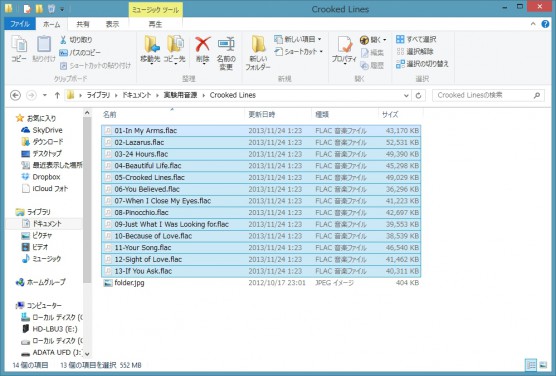
Task: Click ライブラリ in the address breadcrumb
Action: pyautogui.click(x=98, y=95)
